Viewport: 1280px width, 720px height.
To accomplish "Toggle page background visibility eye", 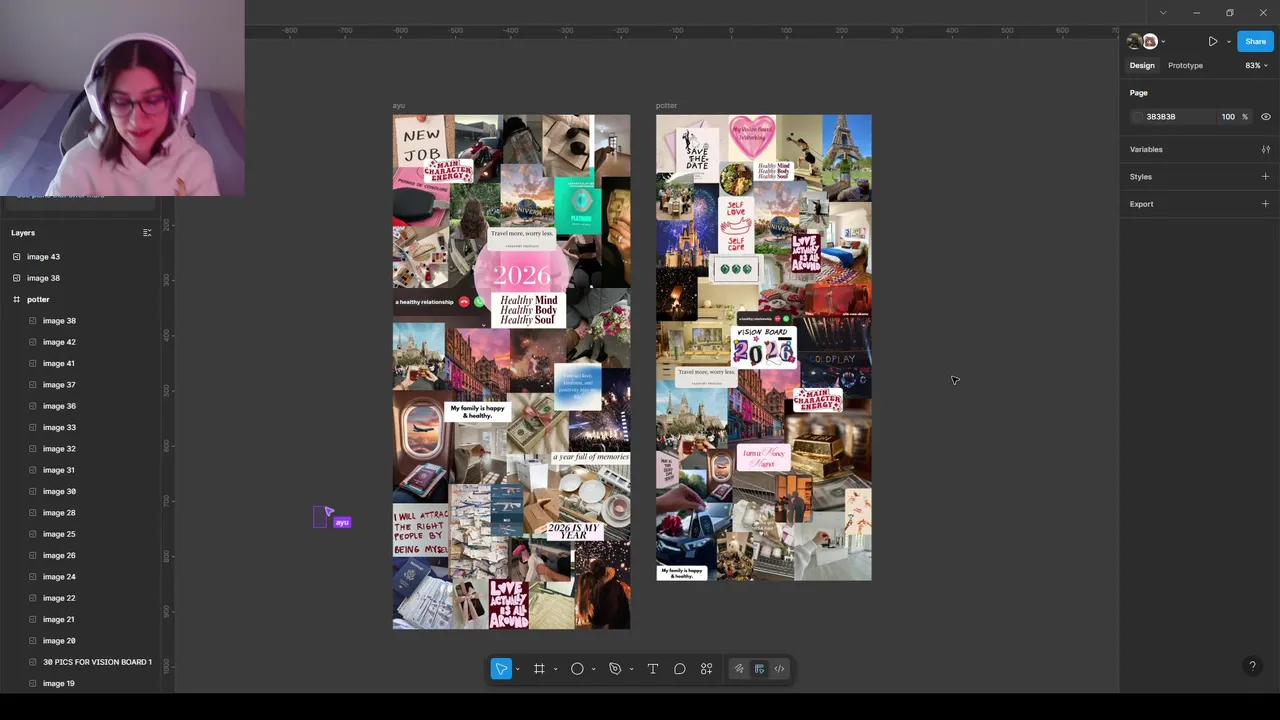I will tap(1265, 117).
